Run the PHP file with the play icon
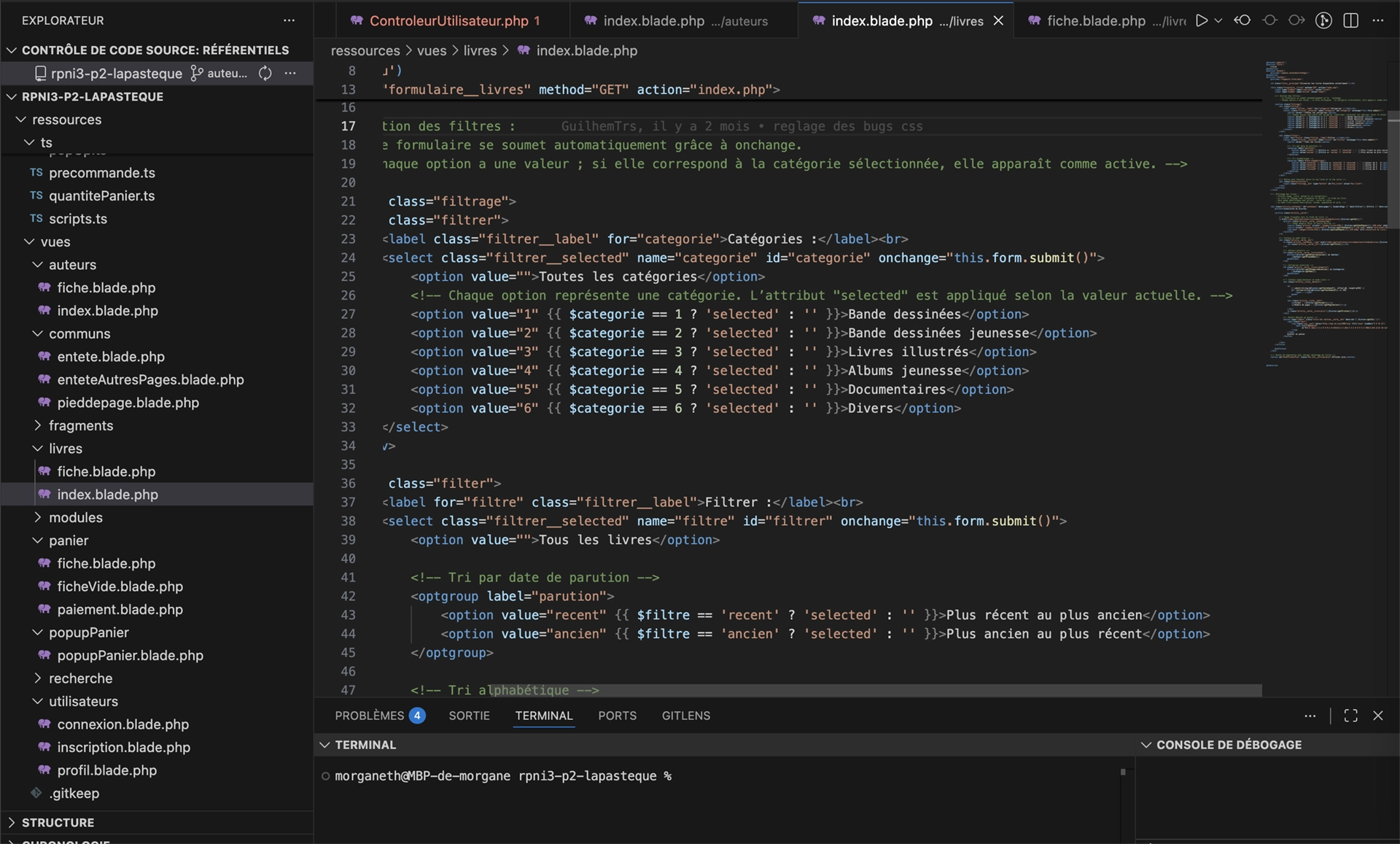 point(1202,20)
